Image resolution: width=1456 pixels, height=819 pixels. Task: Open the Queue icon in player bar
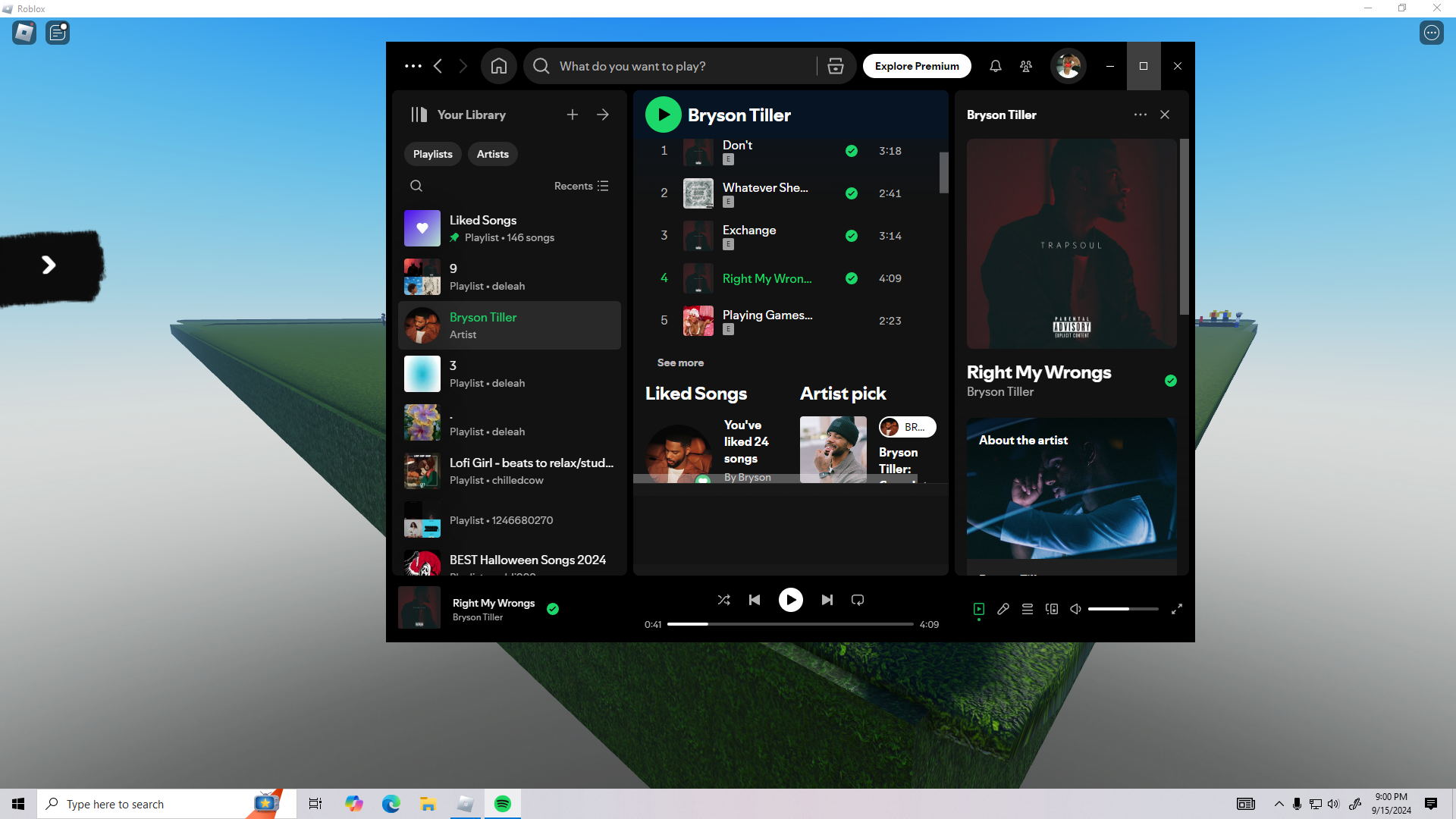[1027, 609]
